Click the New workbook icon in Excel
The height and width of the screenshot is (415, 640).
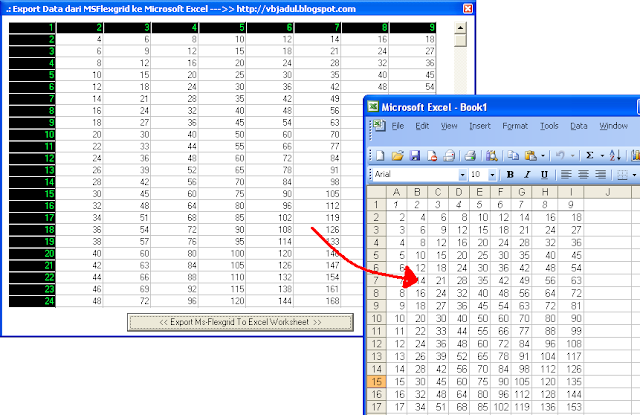click(380, 155)
